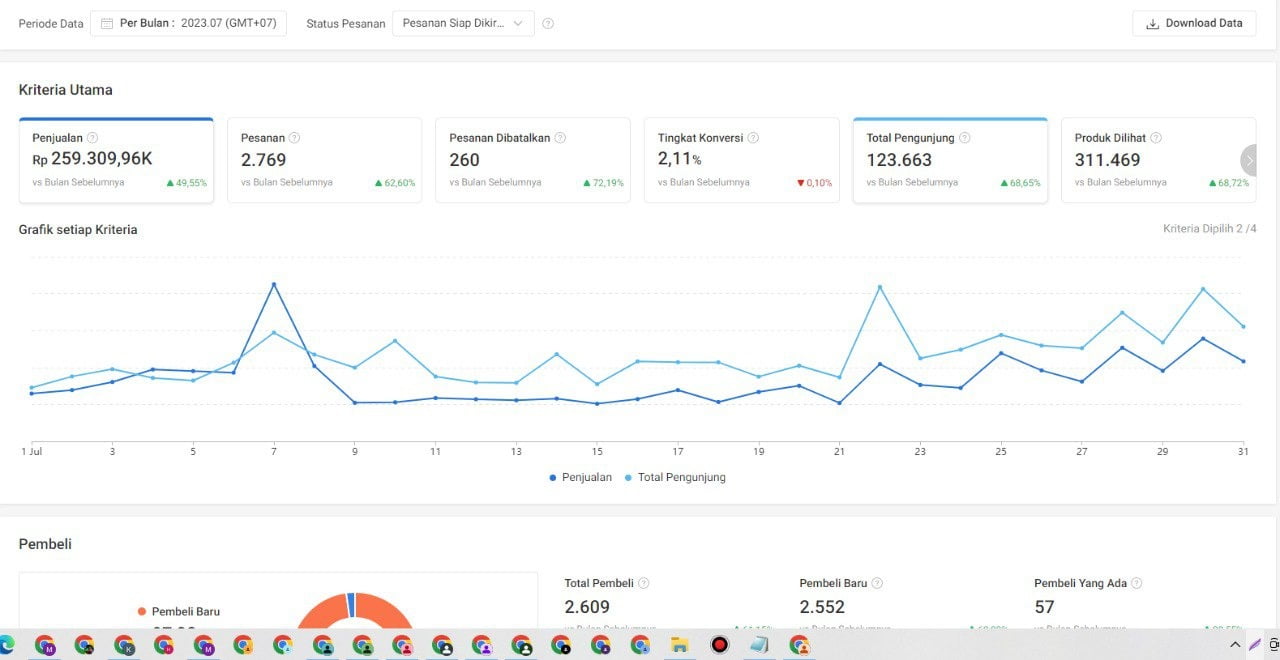Click Total Pengunjung data point on 30 Jul

coord(1203,289)
